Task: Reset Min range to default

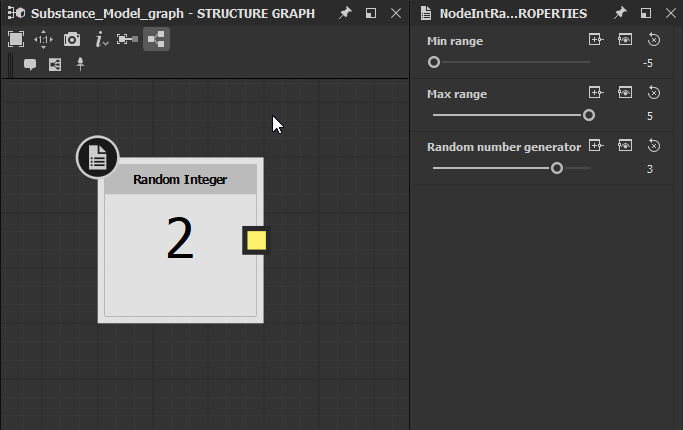Action: tap(653, 40)
